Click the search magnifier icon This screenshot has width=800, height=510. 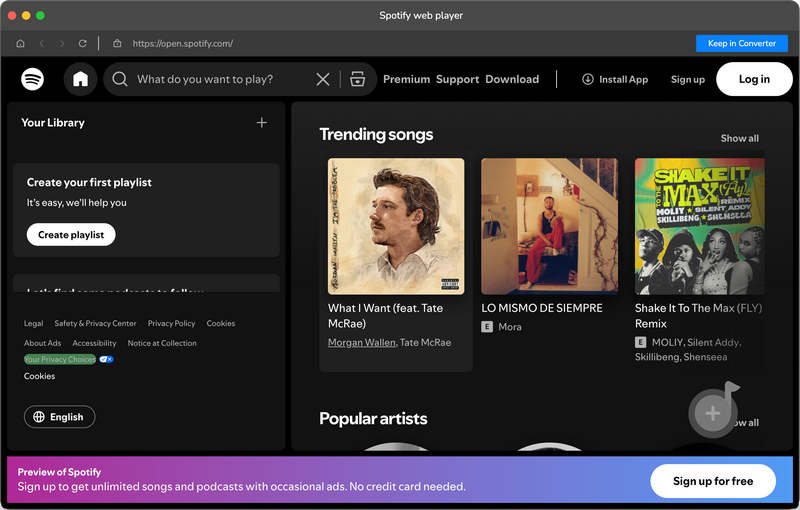(x=120, y=79)
